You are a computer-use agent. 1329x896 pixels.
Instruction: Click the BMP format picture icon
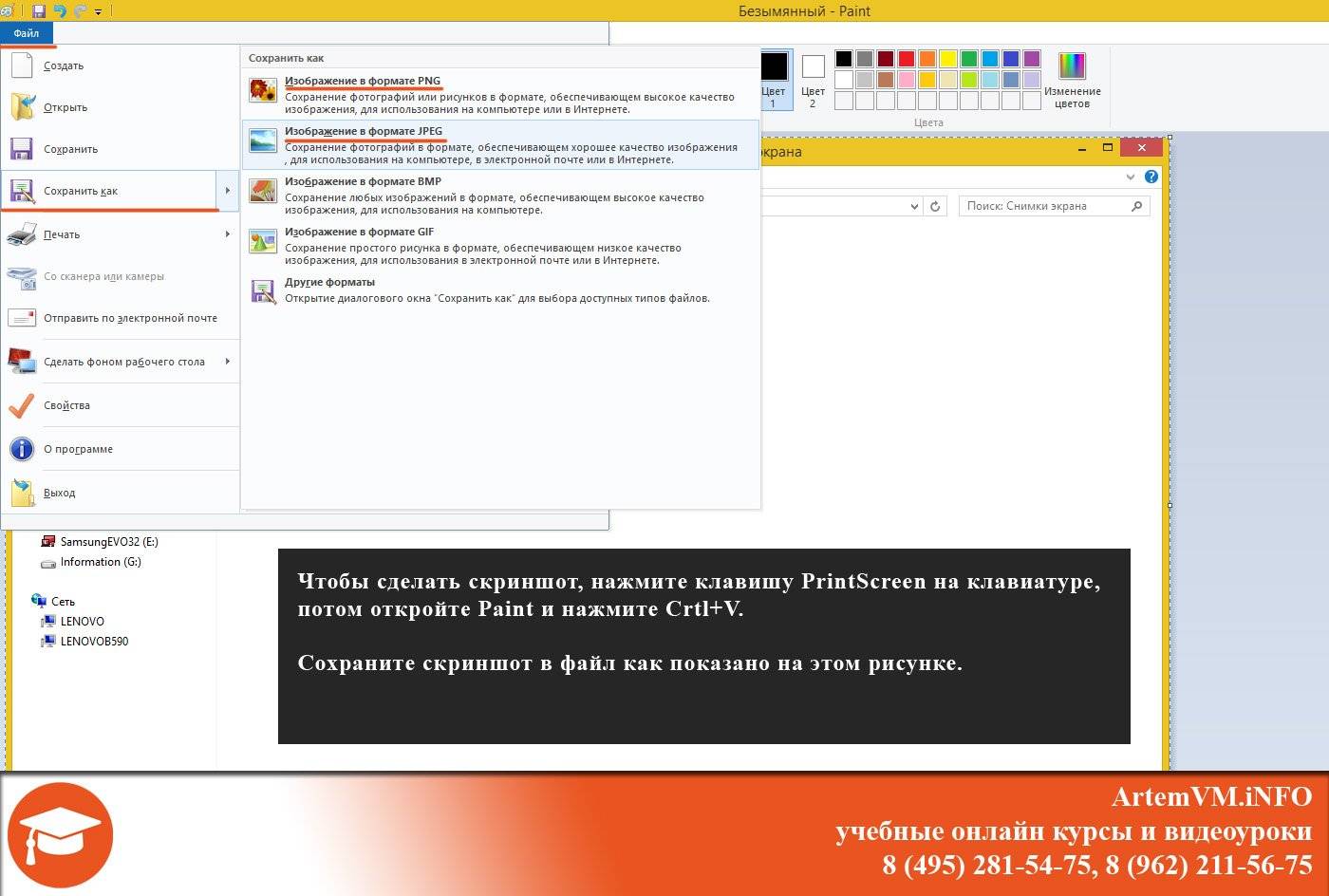coord(263,191)
